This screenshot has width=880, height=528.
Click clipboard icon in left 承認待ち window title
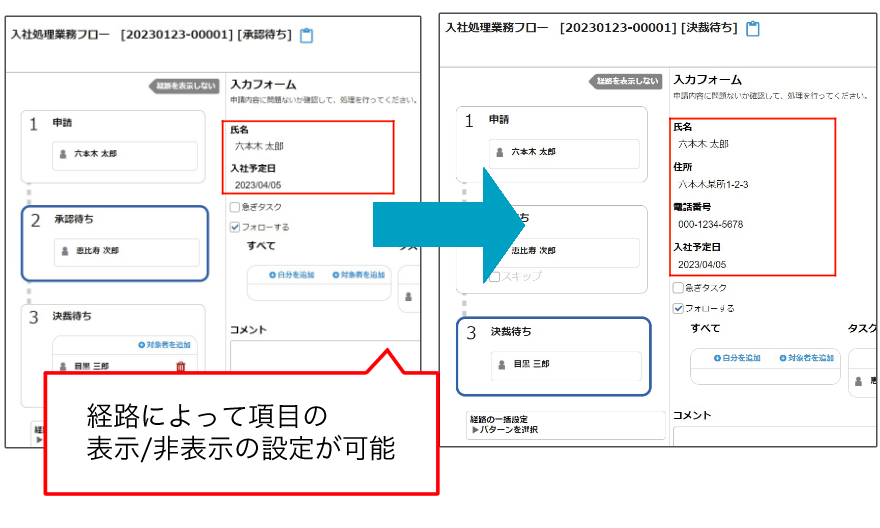(x=306, y=35)
